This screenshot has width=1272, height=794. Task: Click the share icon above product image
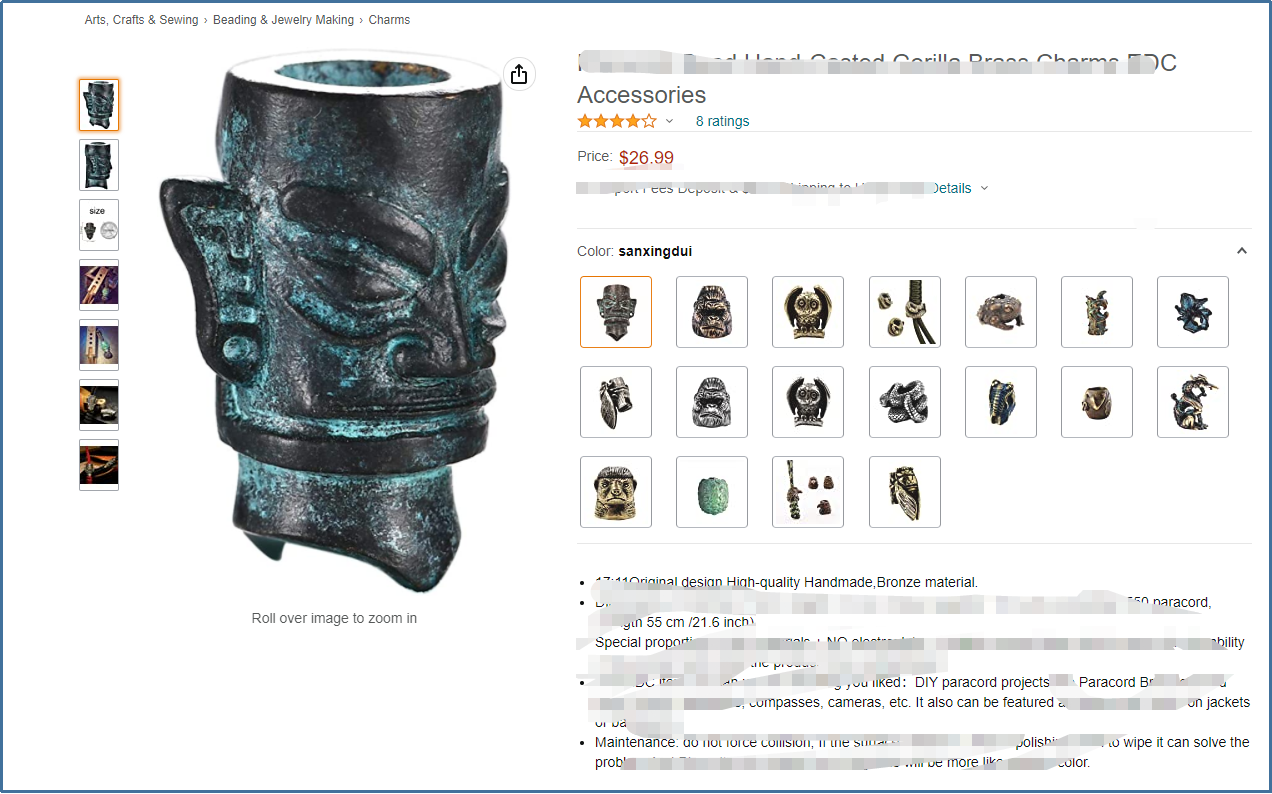click(x=518, y=75)
